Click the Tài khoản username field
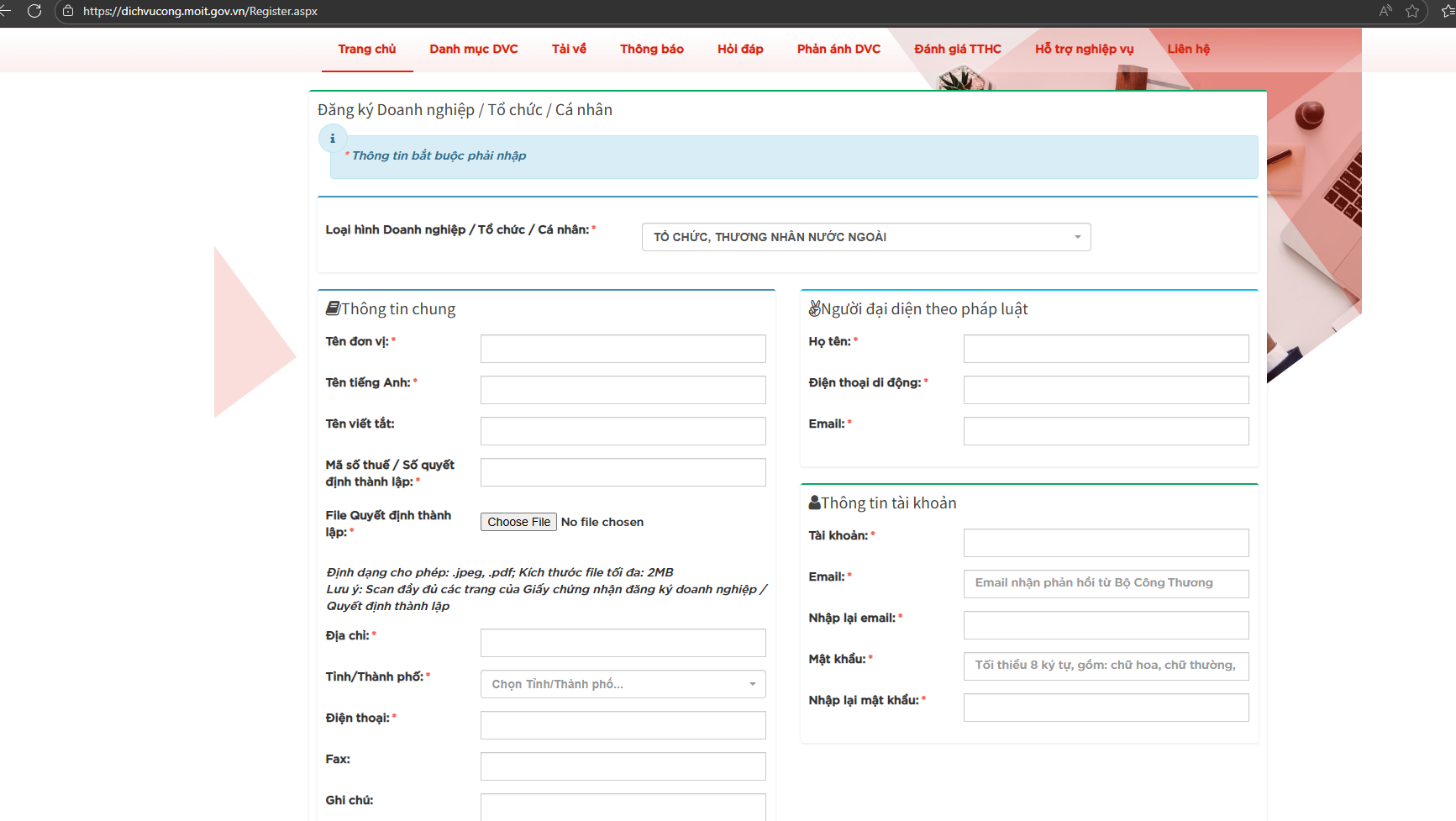Screen dimensions: 1456x821 1106,543
